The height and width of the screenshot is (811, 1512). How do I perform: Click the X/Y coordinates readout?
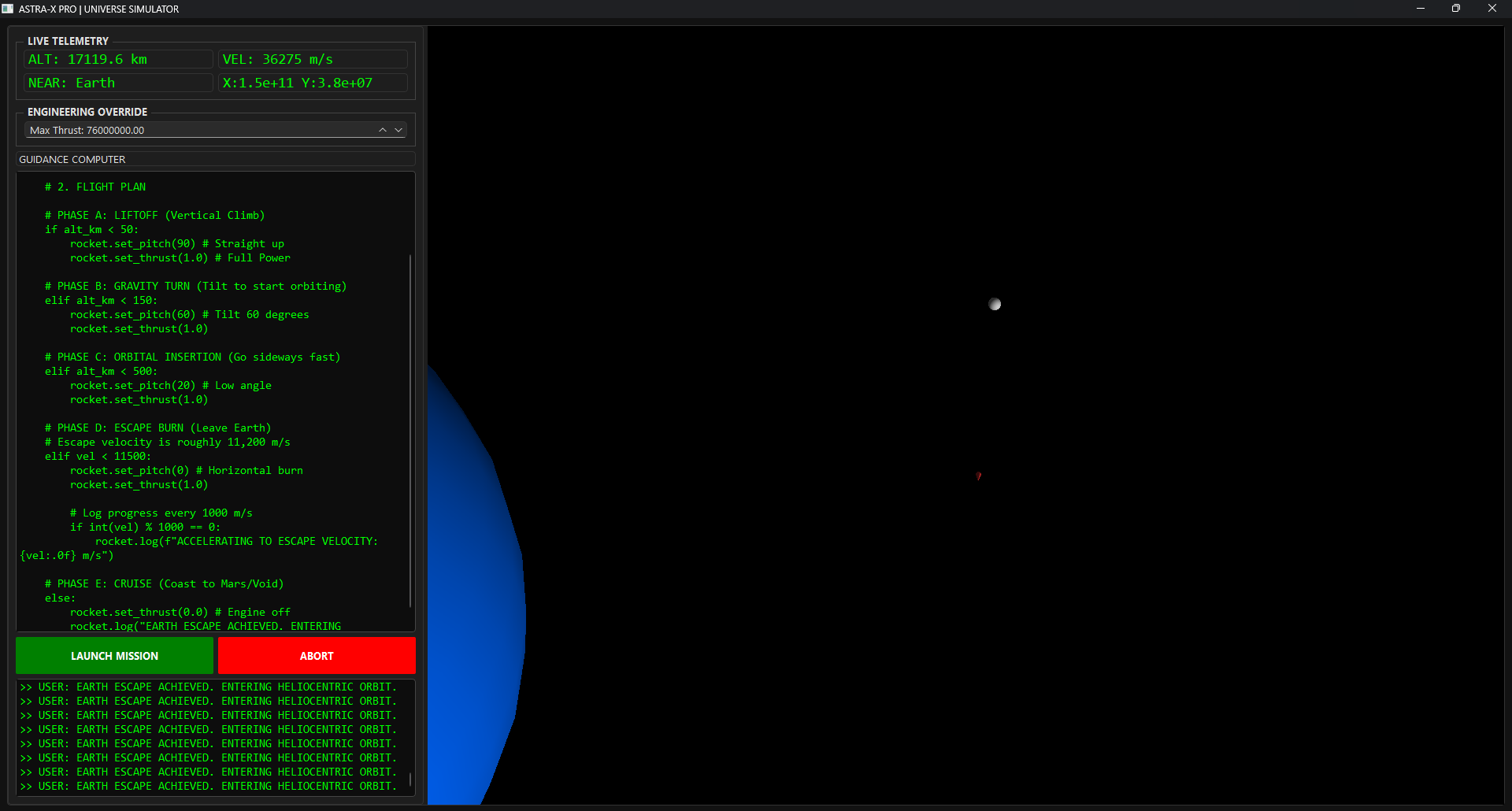click(313, 83)
